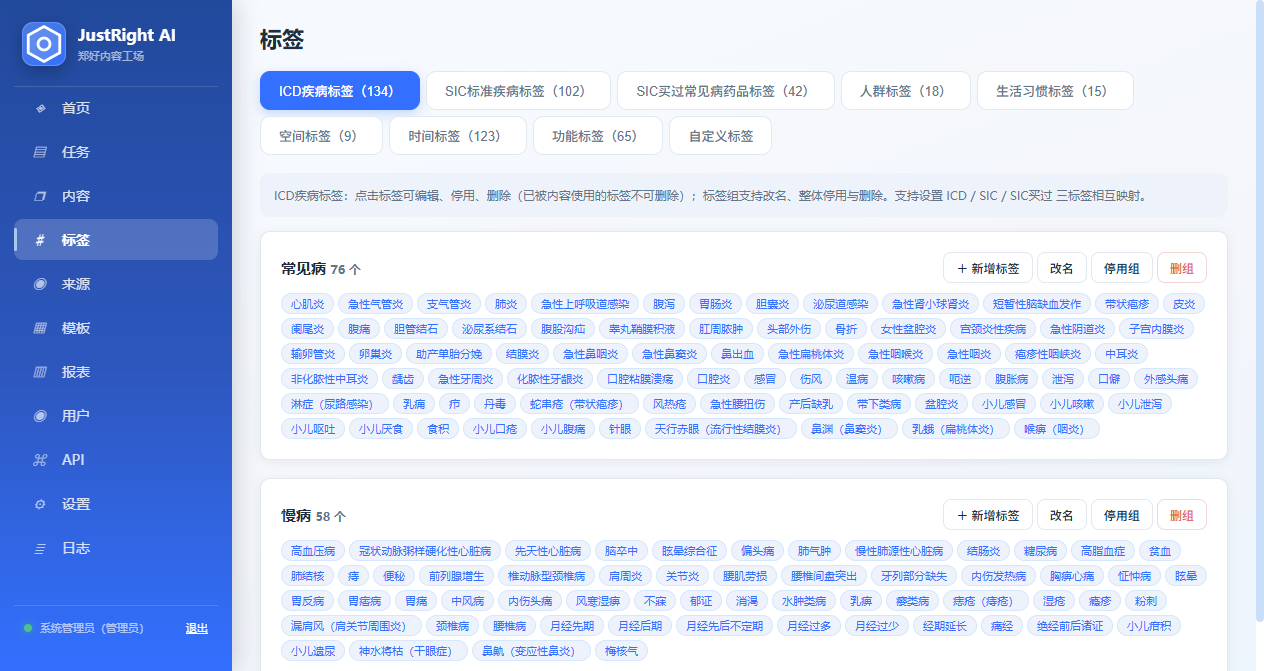Screen dimensions: 1264x671
Task: Click 停用组 for the 慢病 group
Action: coord(1122,515)
